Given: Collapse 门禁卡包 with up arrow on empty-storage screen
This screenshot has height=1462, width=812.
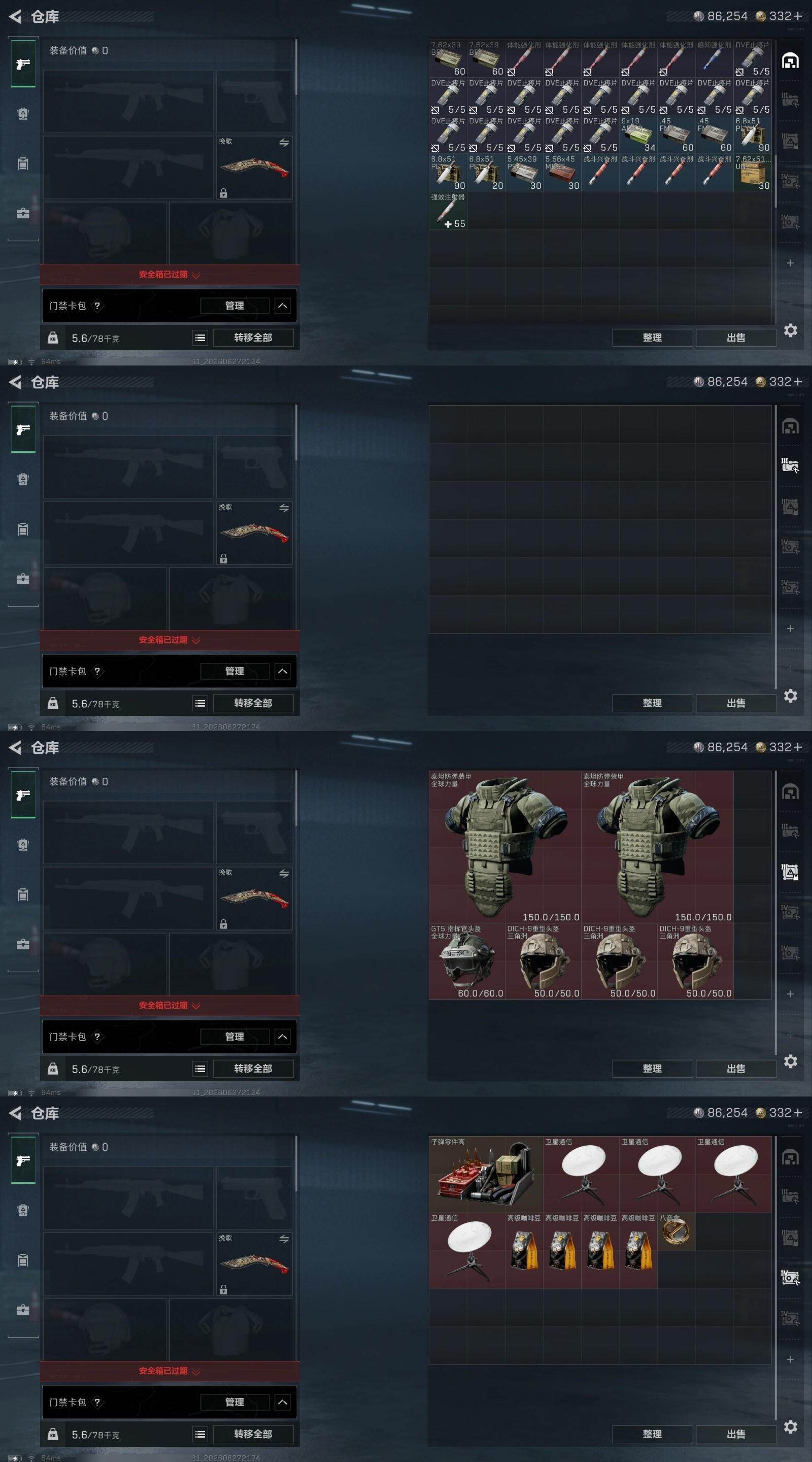Looking at the screenshot, I should coord(283,672).
